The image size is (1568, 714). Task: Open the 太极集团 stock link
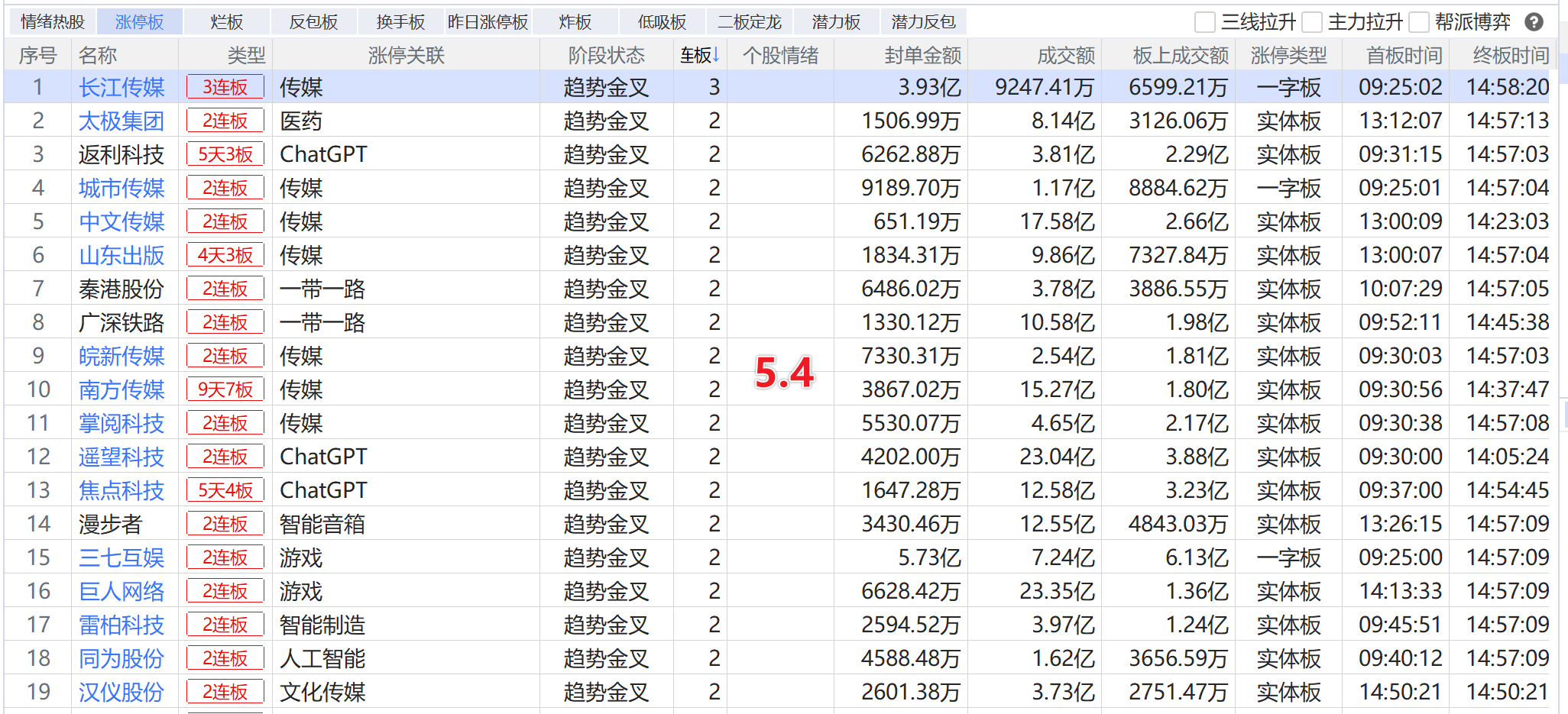[121, 121]
